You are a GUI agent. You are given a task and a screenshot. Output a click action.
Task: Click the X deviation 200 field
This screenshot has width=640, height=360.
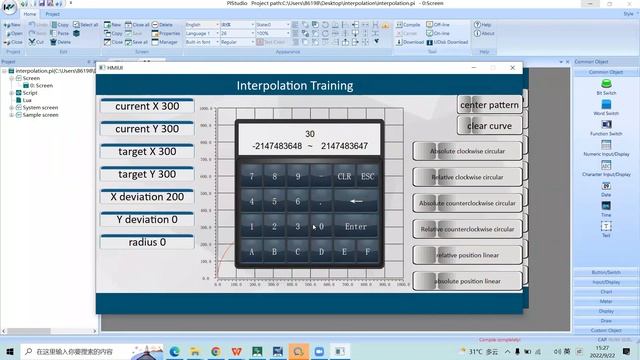tap(147, 197)
